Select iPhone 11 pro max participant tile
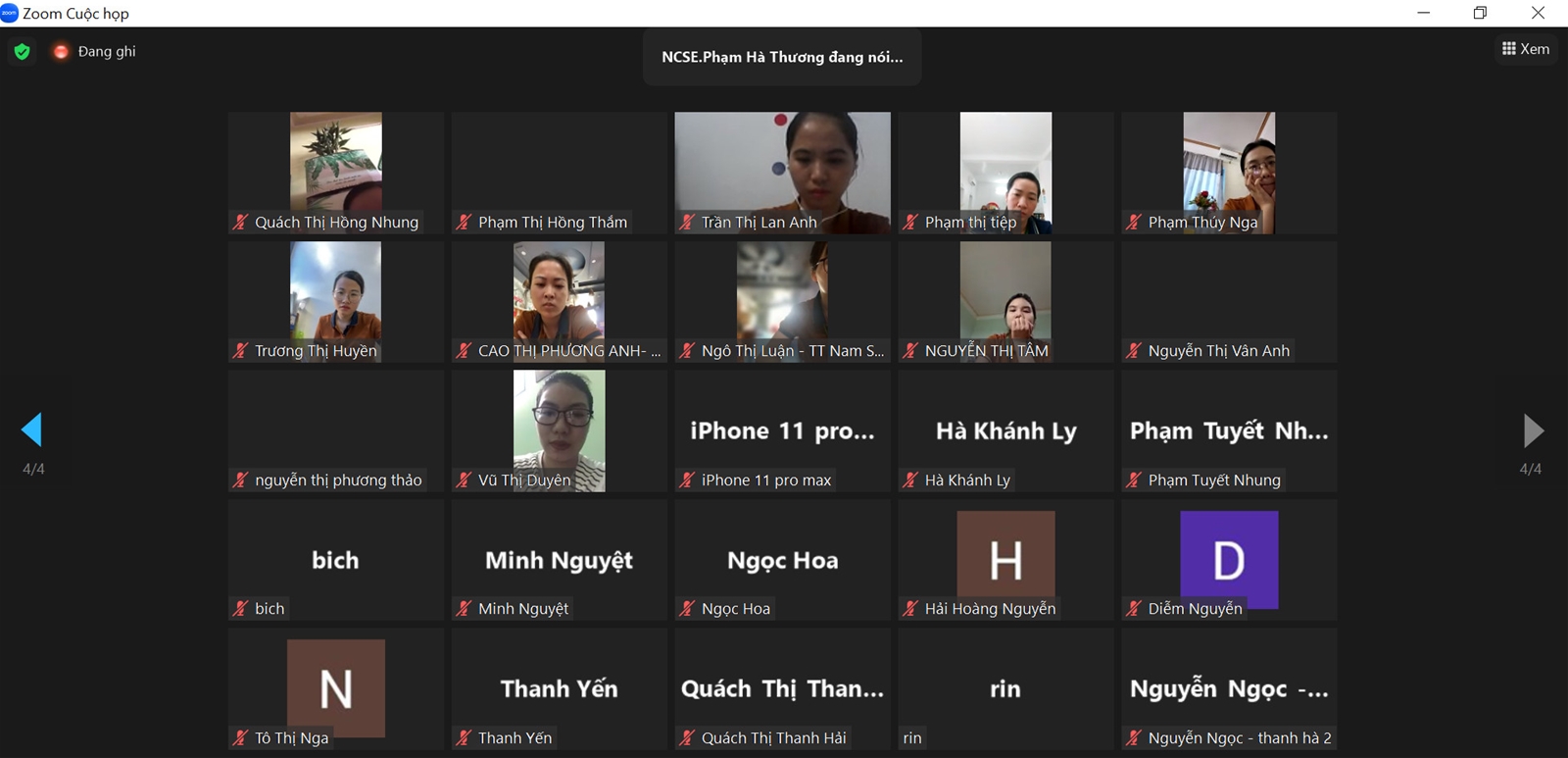Viewport: 1568px width, 758px height. pos(782,430)
